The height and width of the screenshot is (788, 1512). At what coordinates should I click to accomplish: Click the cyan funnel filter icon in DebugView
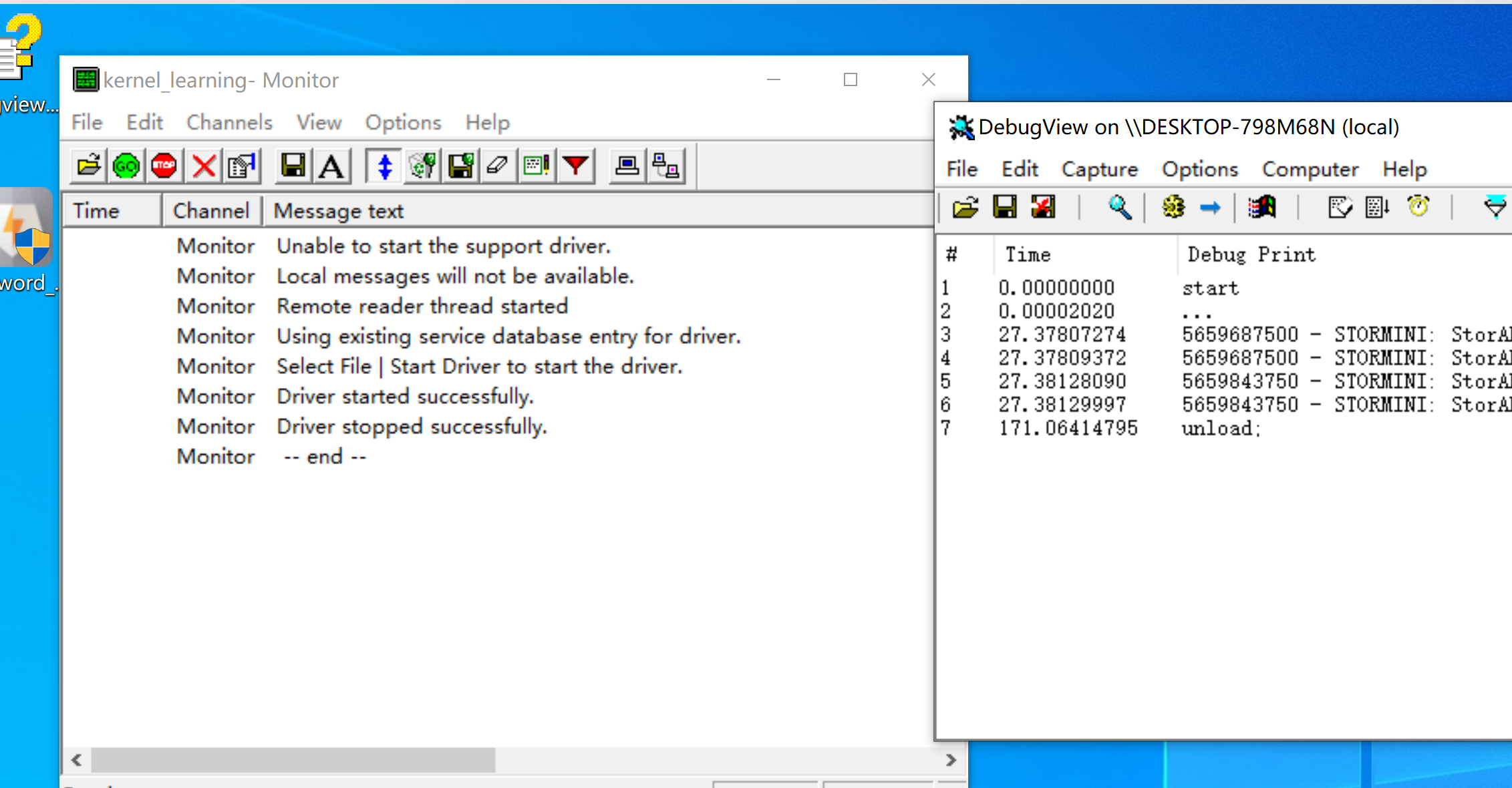click(x=1495, y=206)
